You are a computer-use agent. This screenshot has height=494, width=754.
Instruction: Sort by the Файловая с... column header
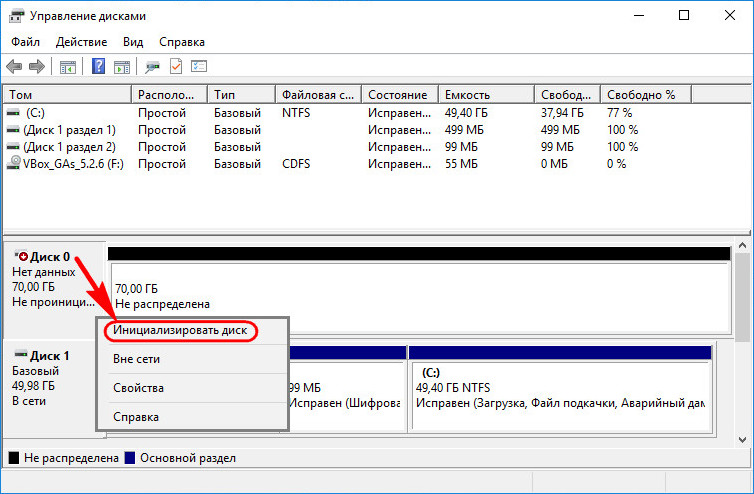coord(318,95)
